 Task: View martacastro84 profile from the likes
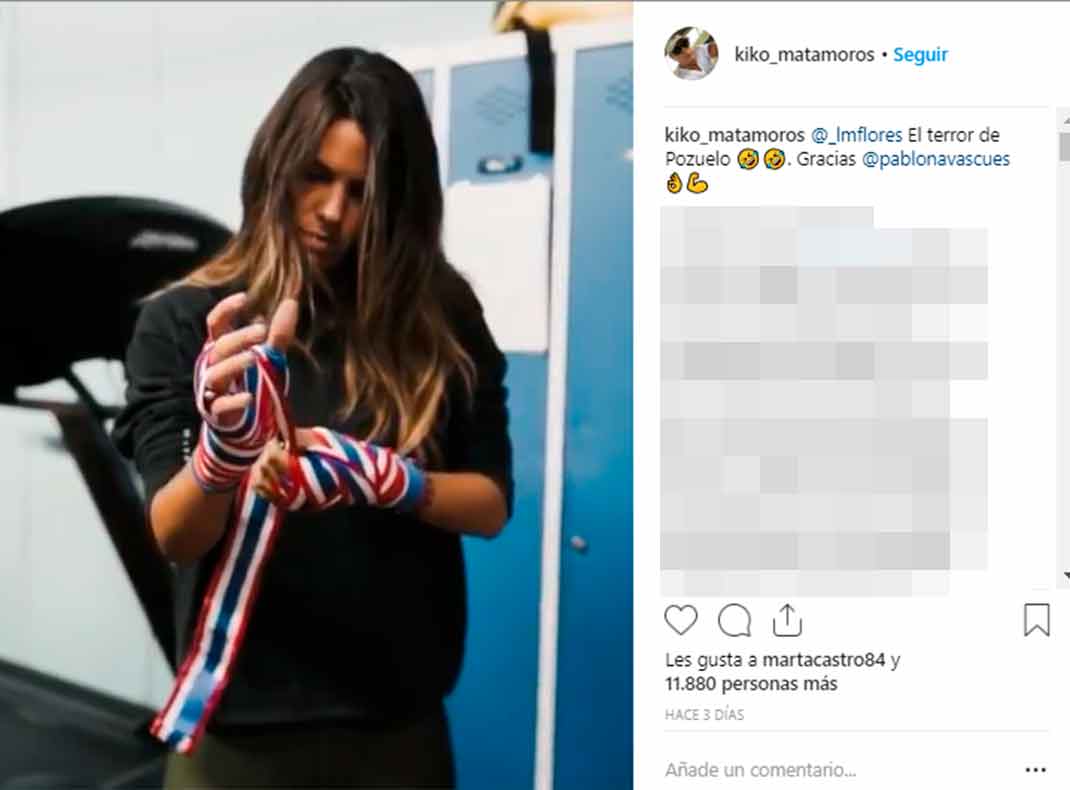824,660
